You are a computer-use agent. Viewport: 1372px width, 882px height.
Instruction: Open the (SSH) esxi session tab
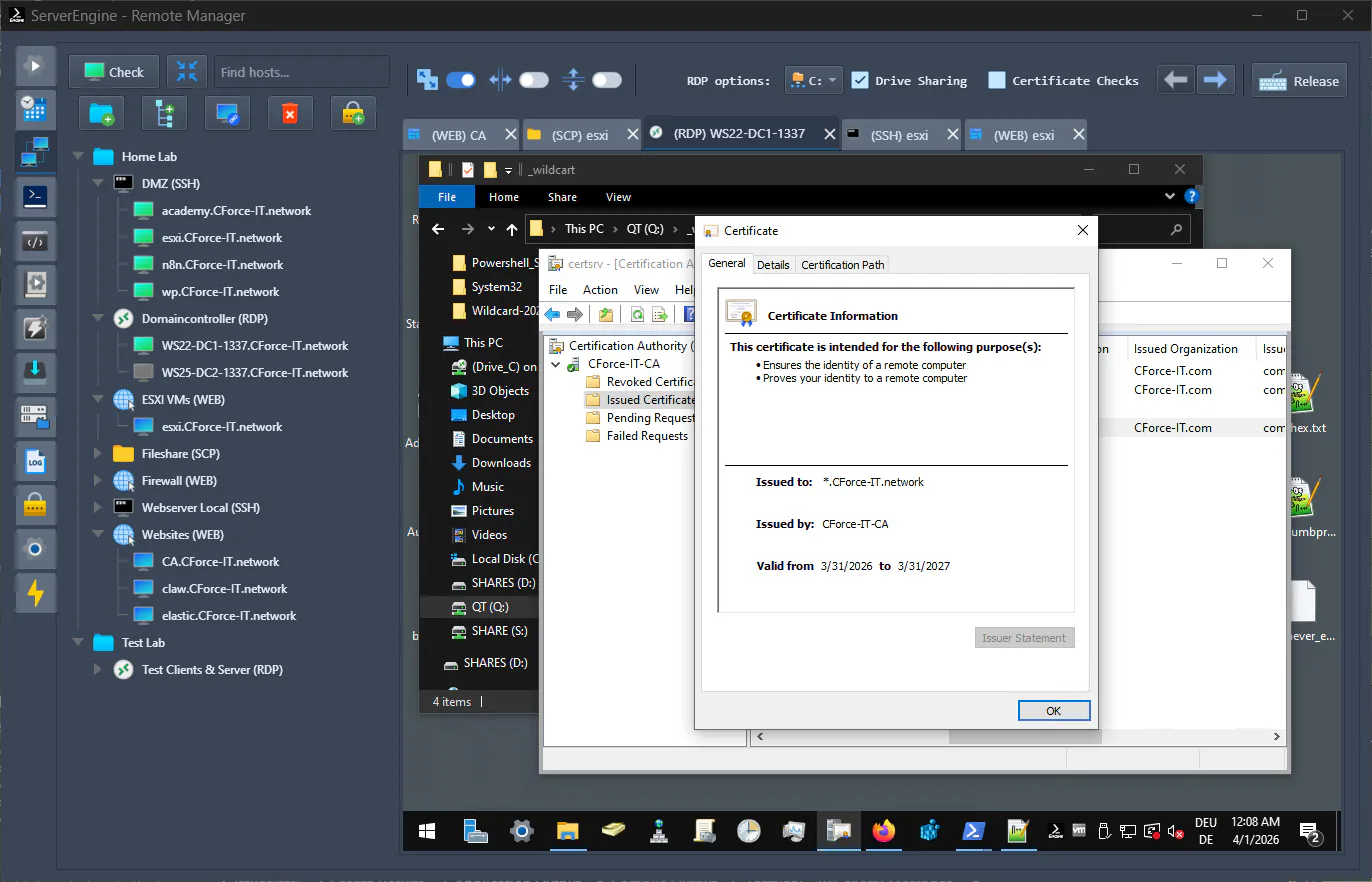coord(901,134)
